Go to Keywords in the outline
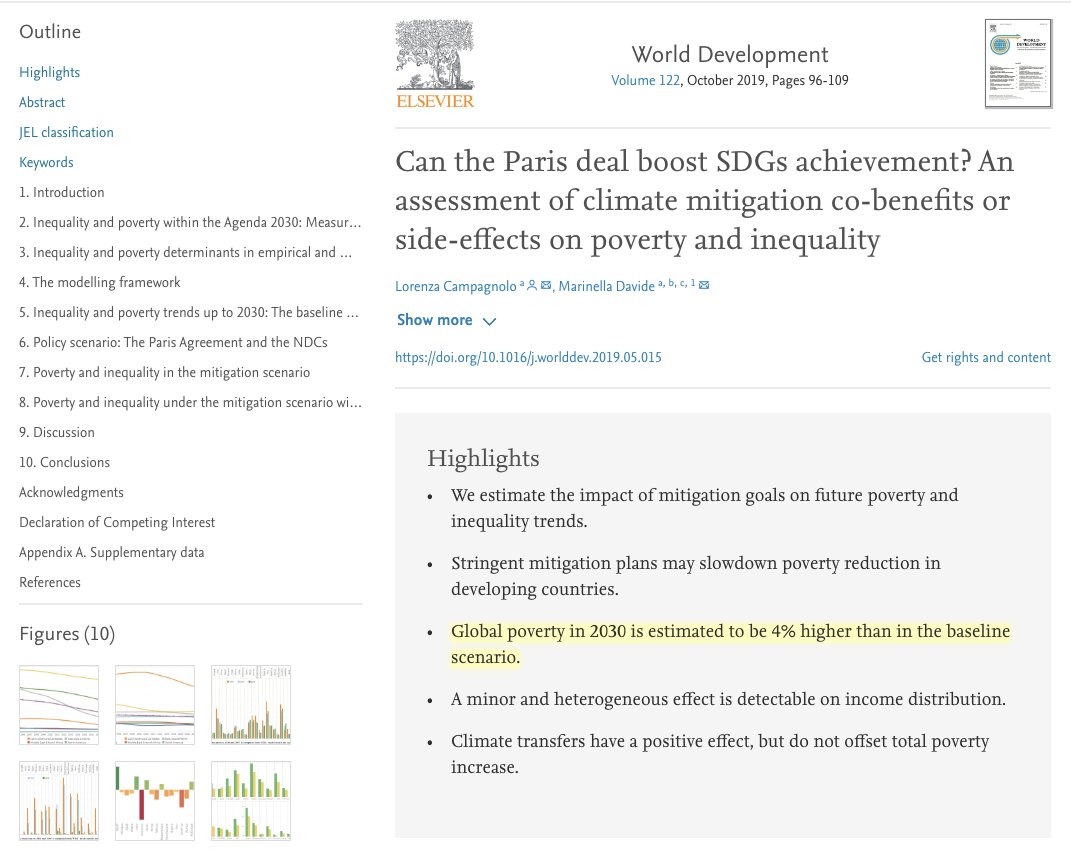Viewport: 1071px width, 860px height. click(46, 163)
